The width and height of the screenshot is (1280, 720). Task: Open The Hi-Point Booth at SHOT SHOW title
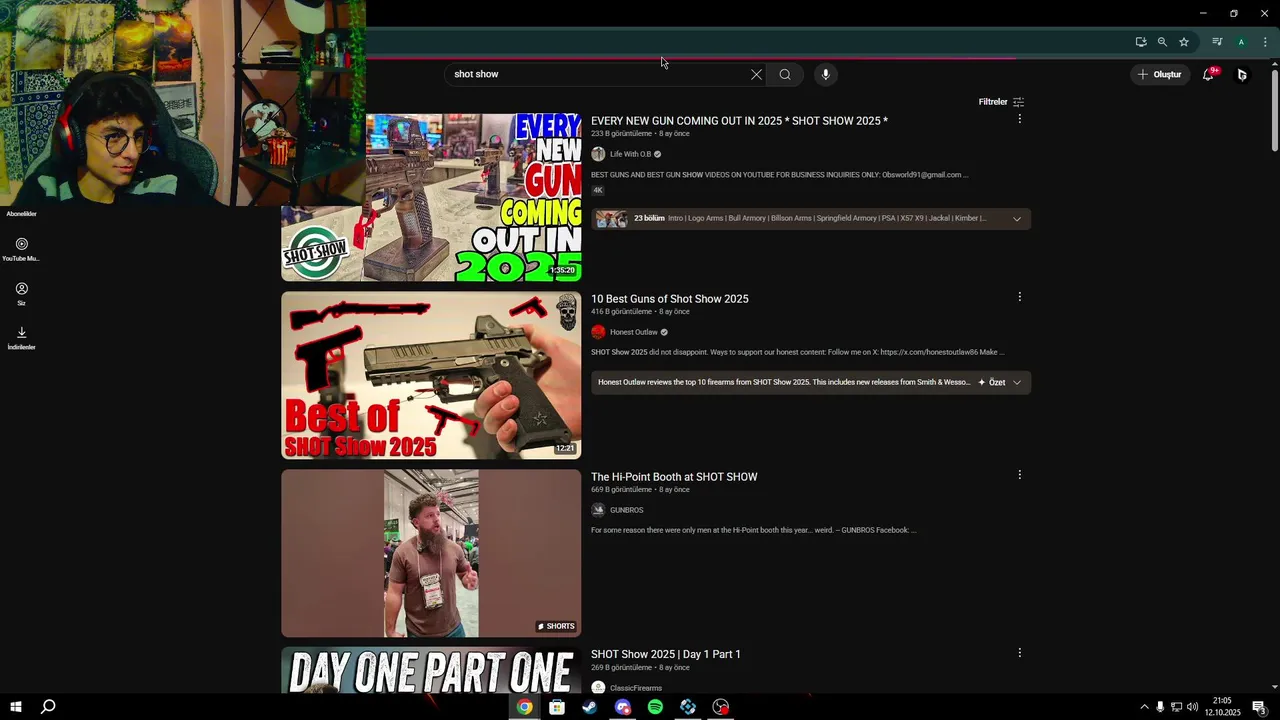(674, 477)
